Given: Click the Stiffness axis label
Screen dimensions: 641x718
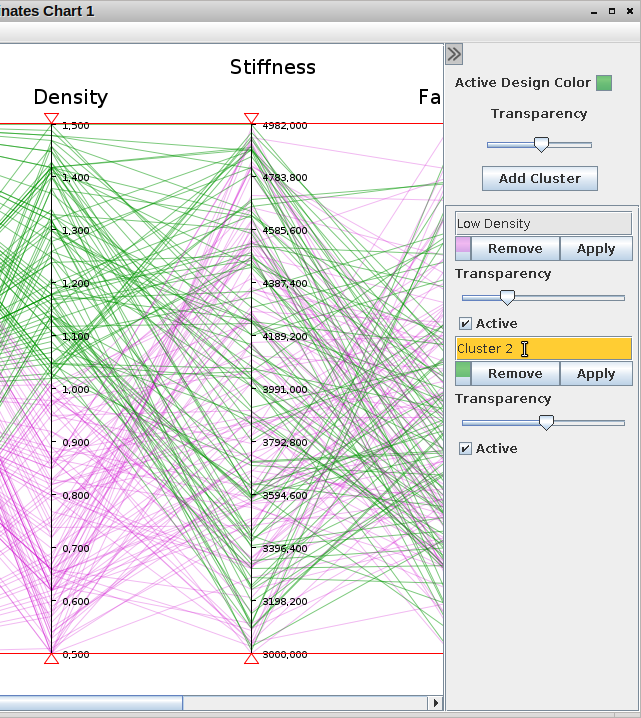Looking at the screenshot, I should click(273, 67).
